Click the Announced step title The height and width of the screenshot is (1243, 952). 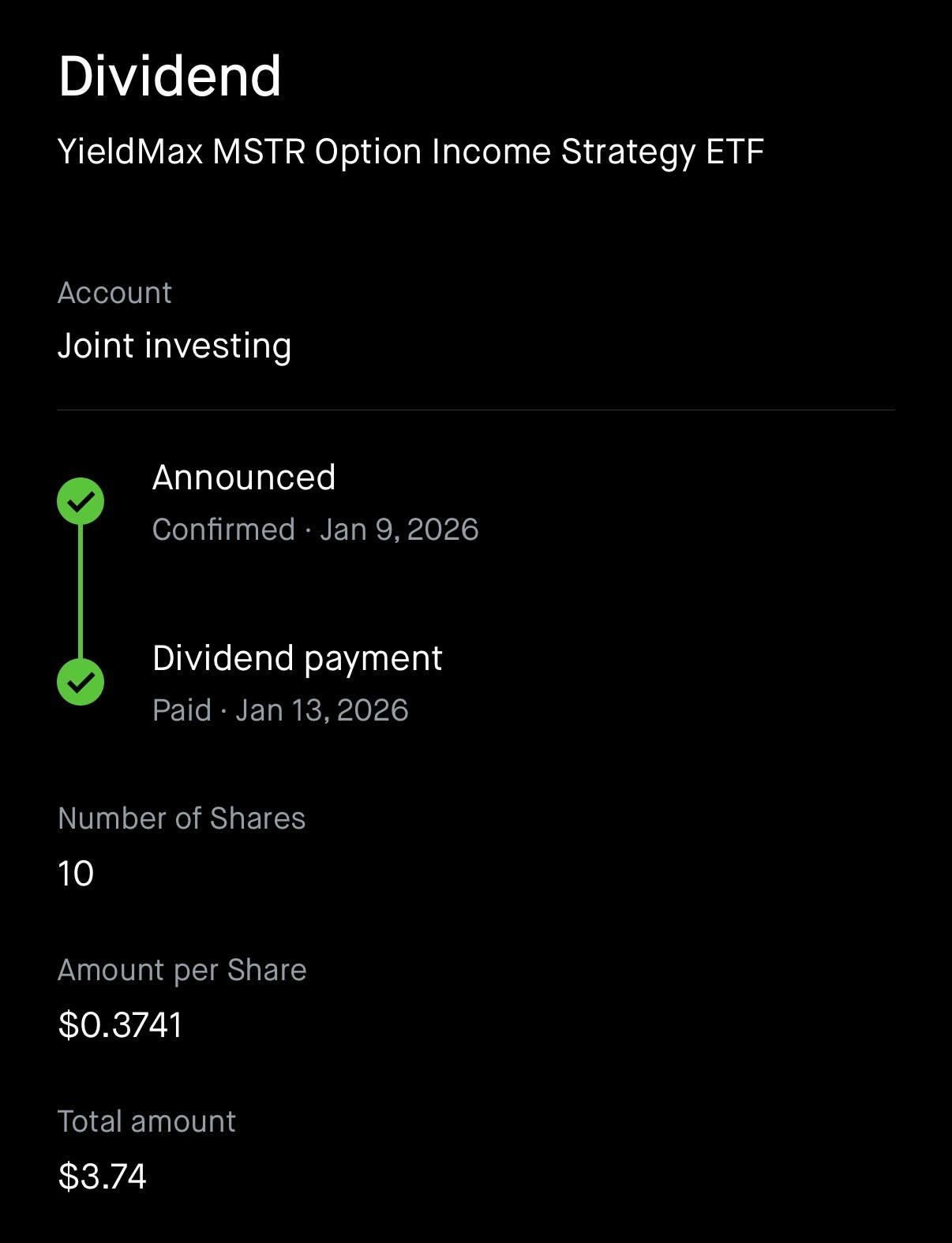click(244, 477)
